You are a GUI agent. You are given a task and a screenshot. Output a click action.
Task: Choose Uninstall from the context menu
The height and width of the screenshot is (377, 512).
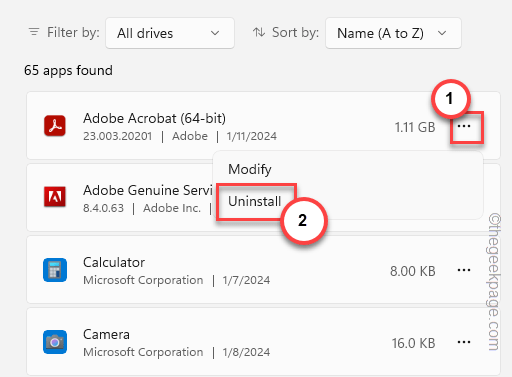click(255, 201)
